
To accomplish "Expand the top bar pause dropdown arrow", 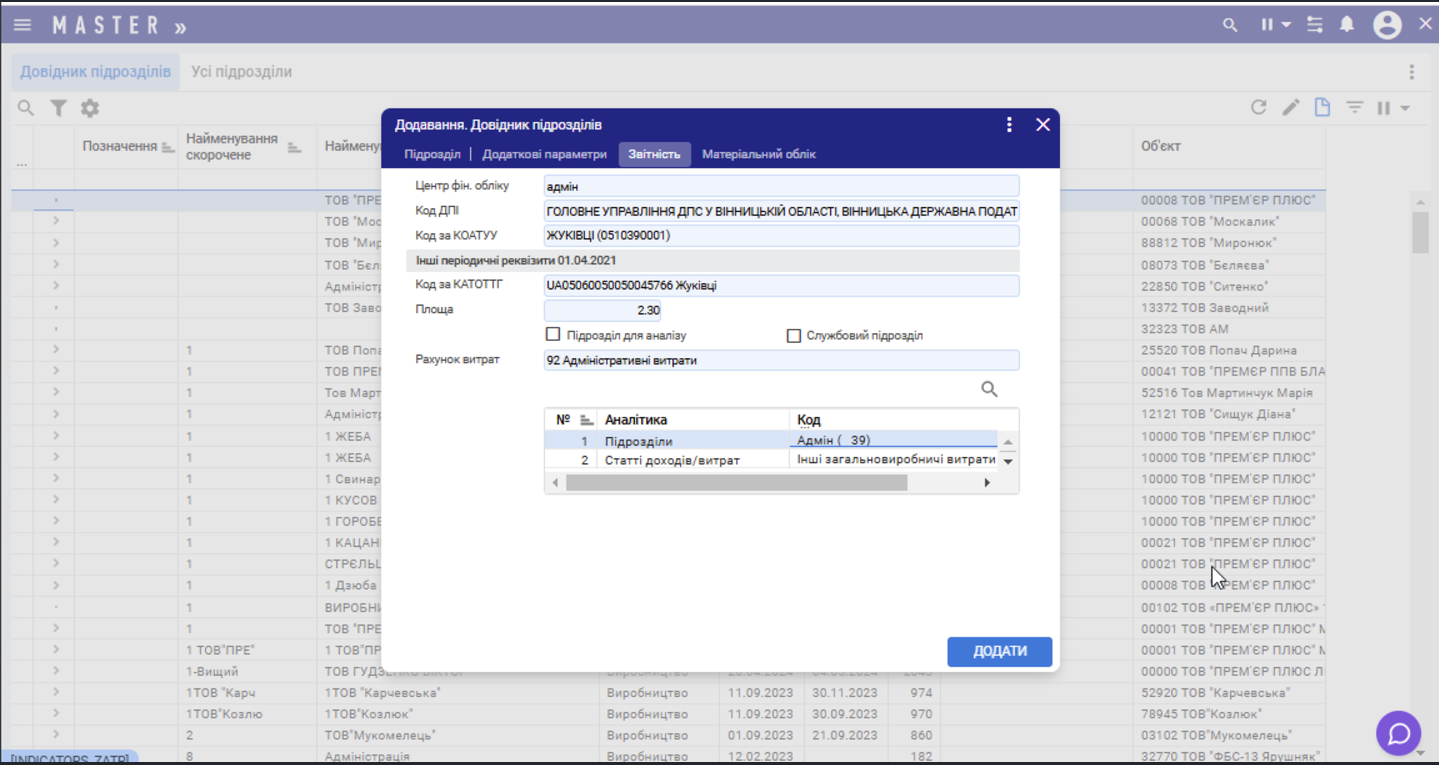I will [1287, 25].
